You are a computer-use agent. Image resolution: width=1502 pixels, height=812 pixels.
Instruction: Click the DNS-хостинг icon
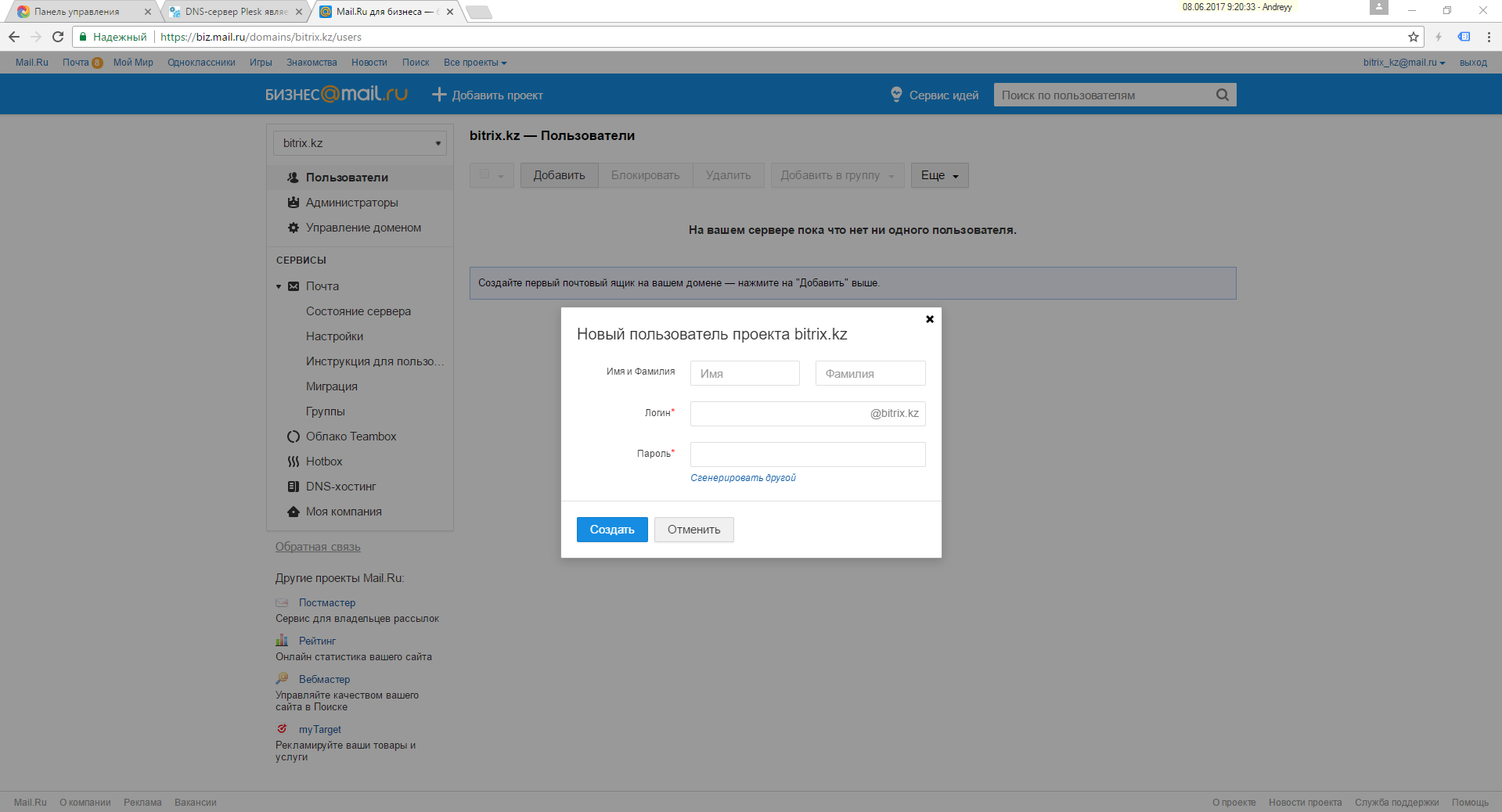click(293, 487)
